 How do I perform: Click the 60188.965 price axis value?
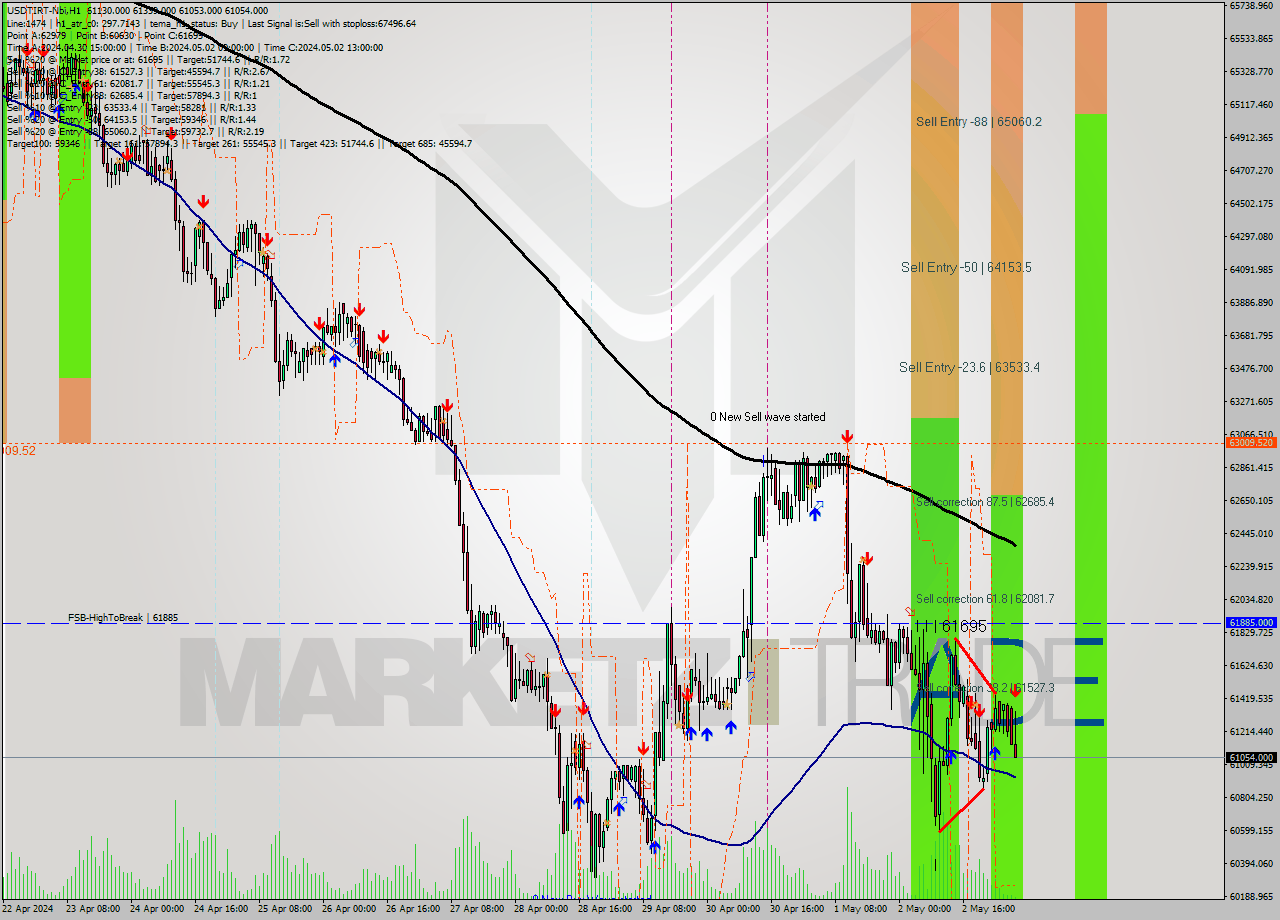1250,896
